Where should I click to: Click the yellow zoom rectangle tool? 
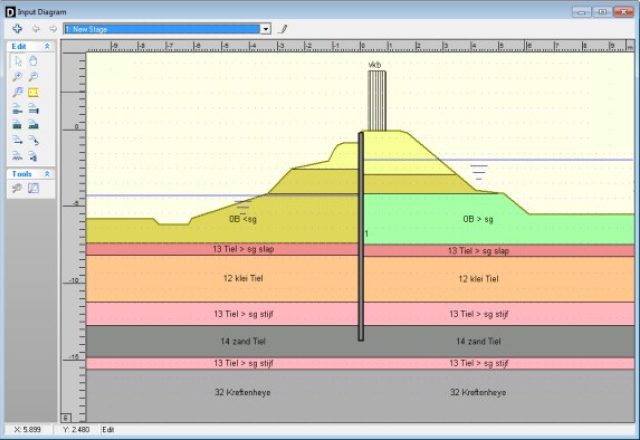[x=33, y=93]
